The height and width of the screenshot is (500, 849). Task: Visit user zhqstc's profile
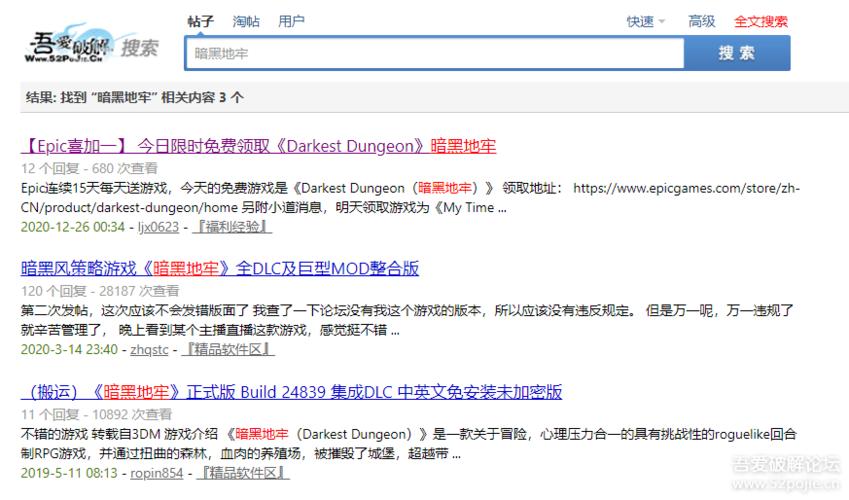coord(149,350)
